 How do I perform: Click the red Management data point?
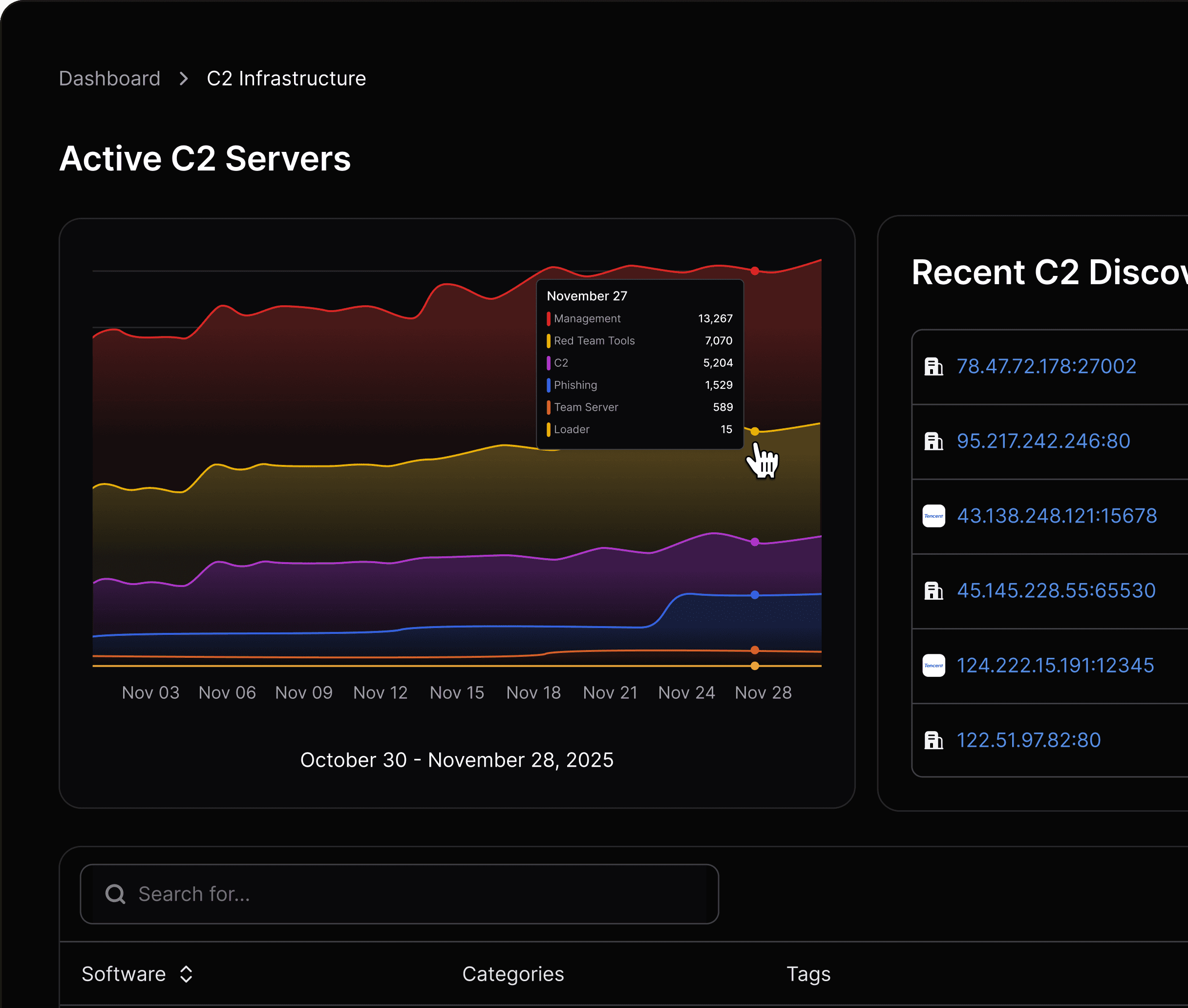[x=754, y=271]
